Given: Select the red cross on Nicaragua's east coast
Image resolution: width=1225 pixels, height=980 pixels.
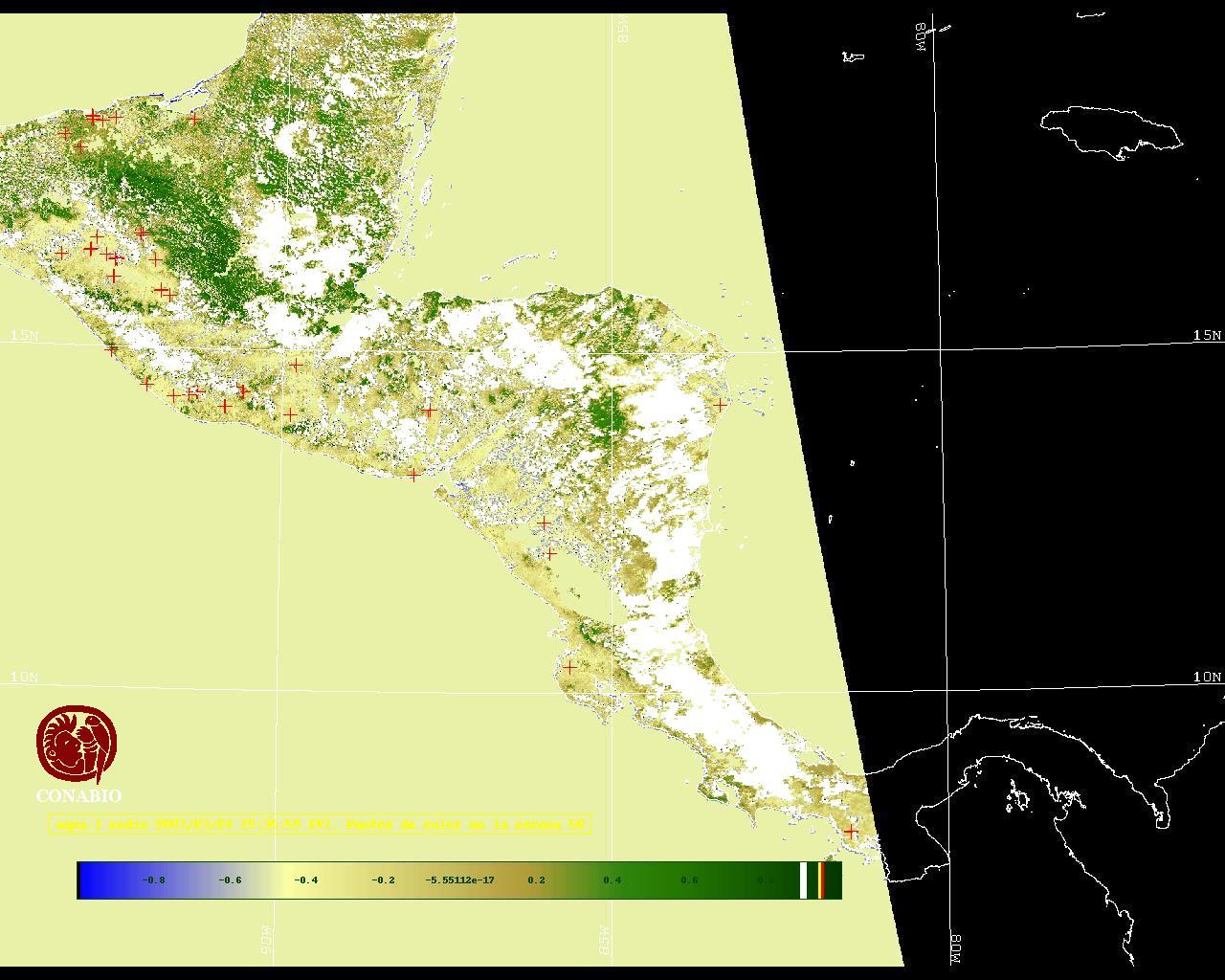Looking at the screenshot, I should coord(721,405).
